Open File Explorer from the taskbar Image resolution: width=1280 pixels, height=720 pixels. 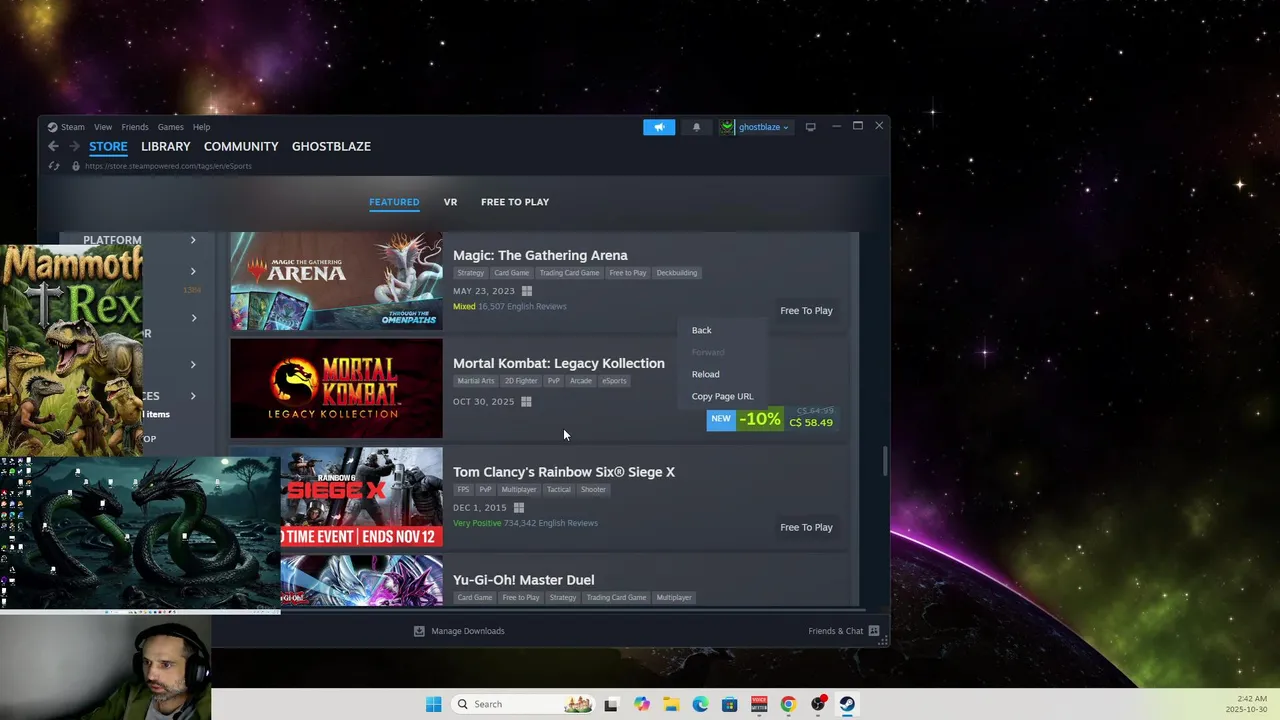(671, 704)
